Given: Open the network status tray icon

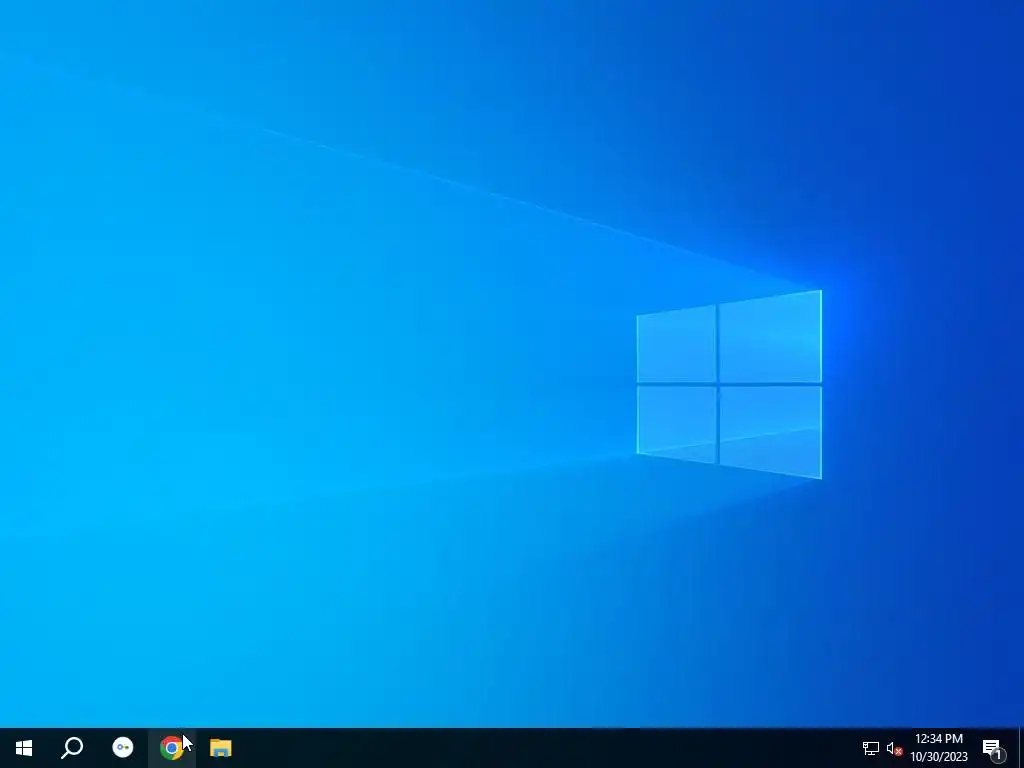Looking at the screenshot, I should click(871, 748).
